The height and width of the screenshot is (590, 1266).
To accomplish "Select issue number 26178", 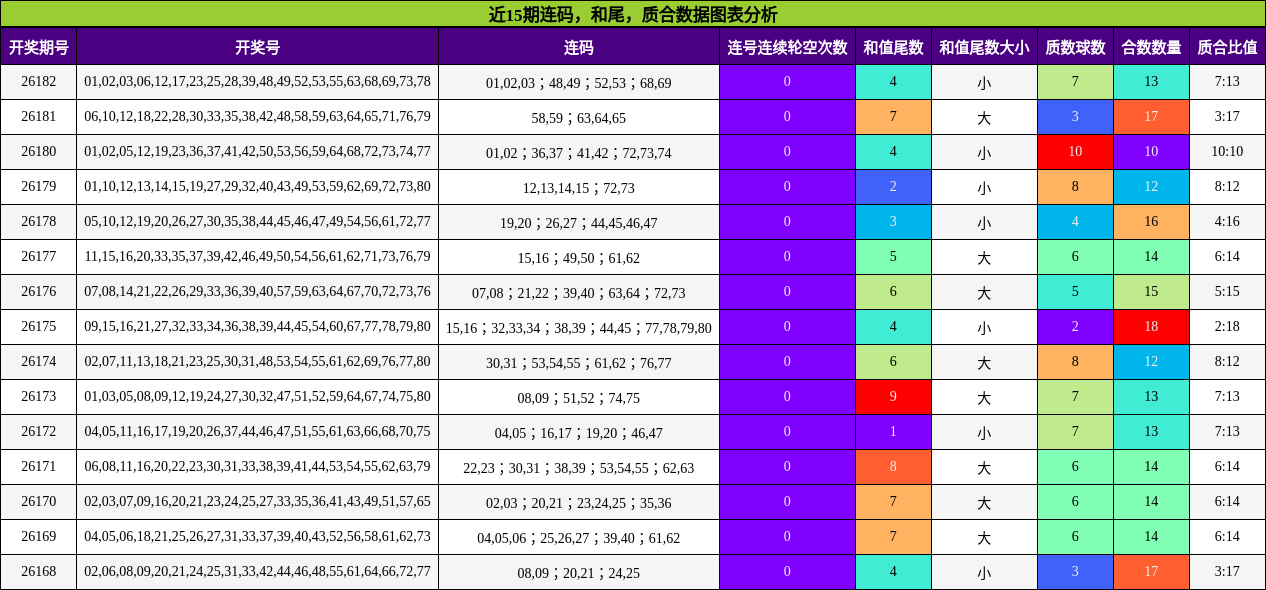I will coord(39,222).
